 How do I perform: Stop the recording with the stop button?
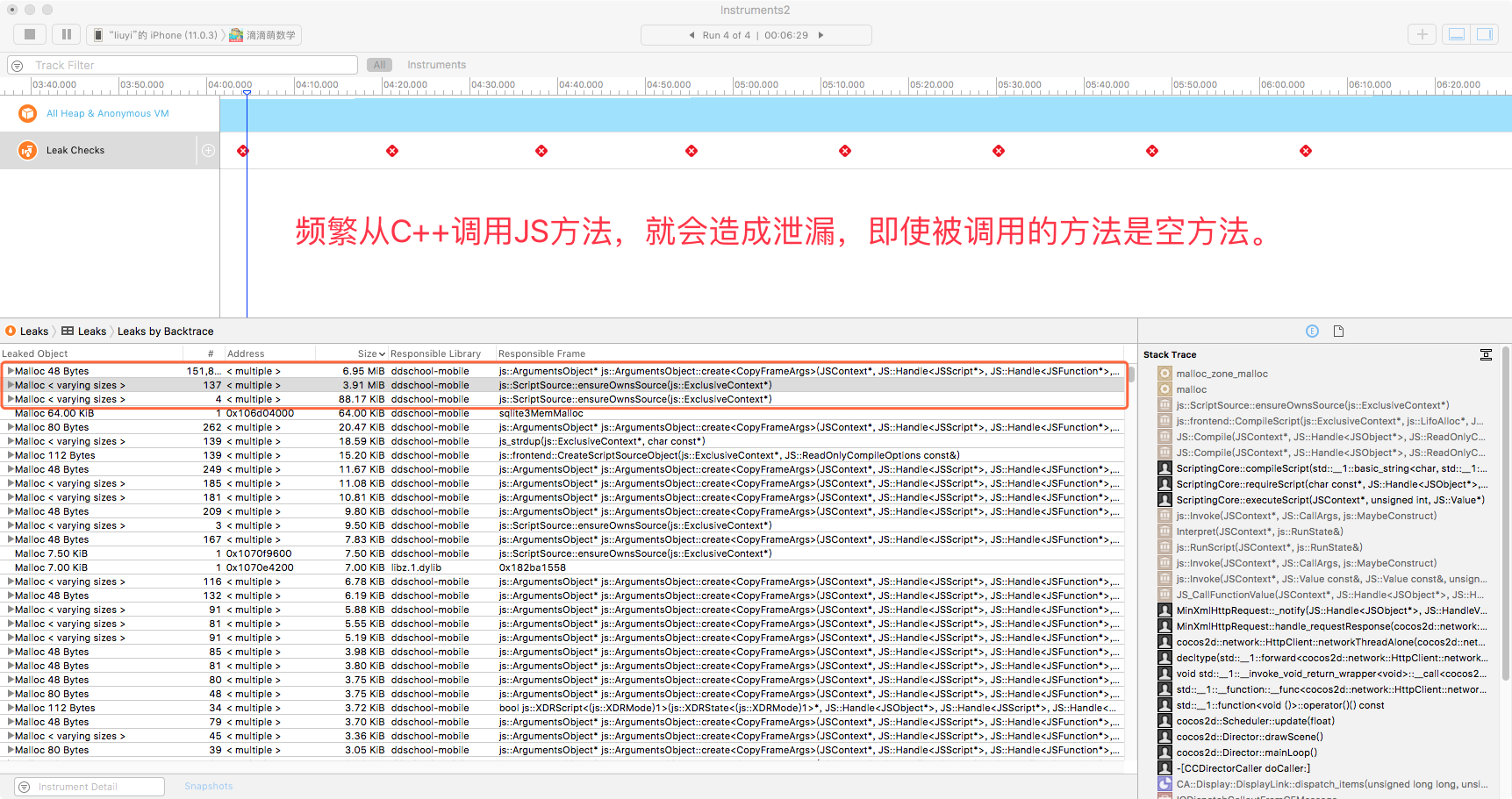pyautogui.click(x=30, y=34)
